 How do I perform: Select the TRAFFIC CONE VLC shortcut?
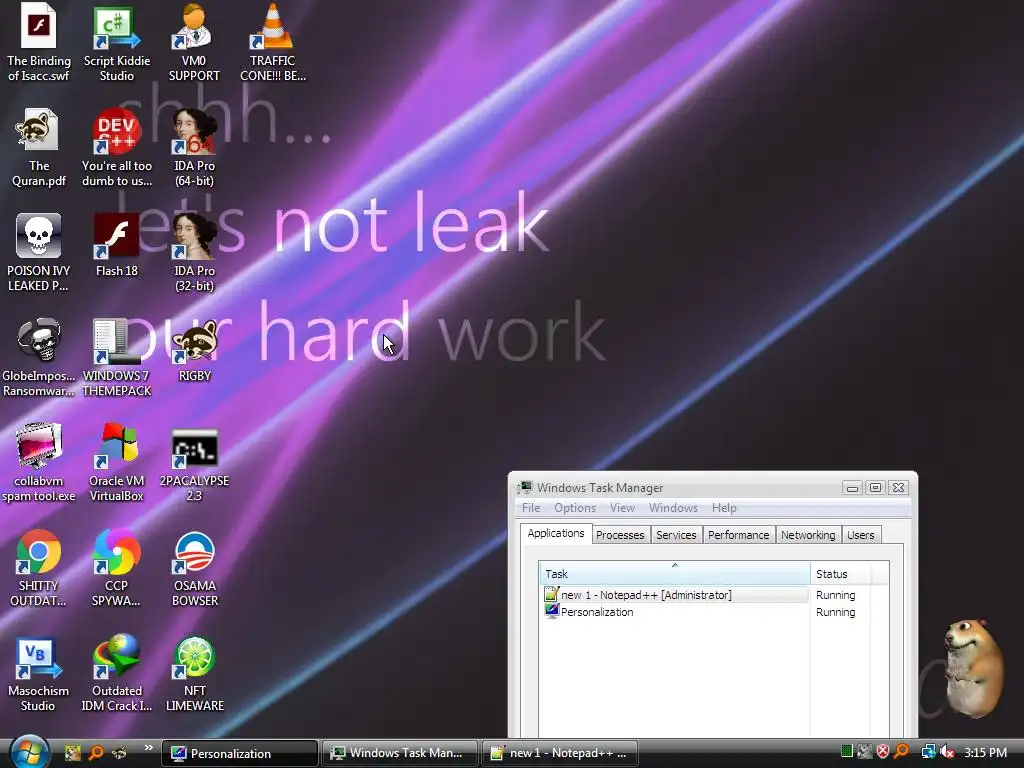(x=272, y=42)
